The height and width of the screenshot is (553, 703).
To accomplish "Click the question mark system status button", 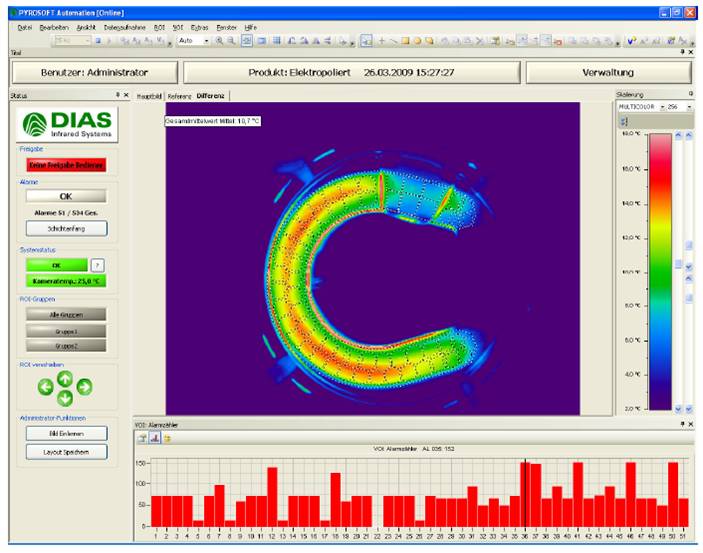I will point(97,265).
